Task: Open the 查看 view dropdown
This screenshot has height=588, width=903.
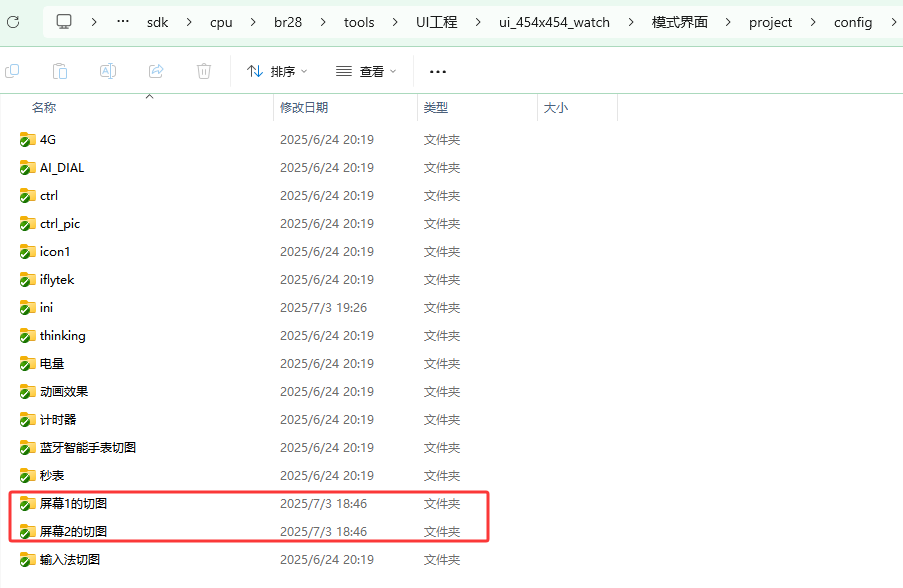Action: (366, 71)
